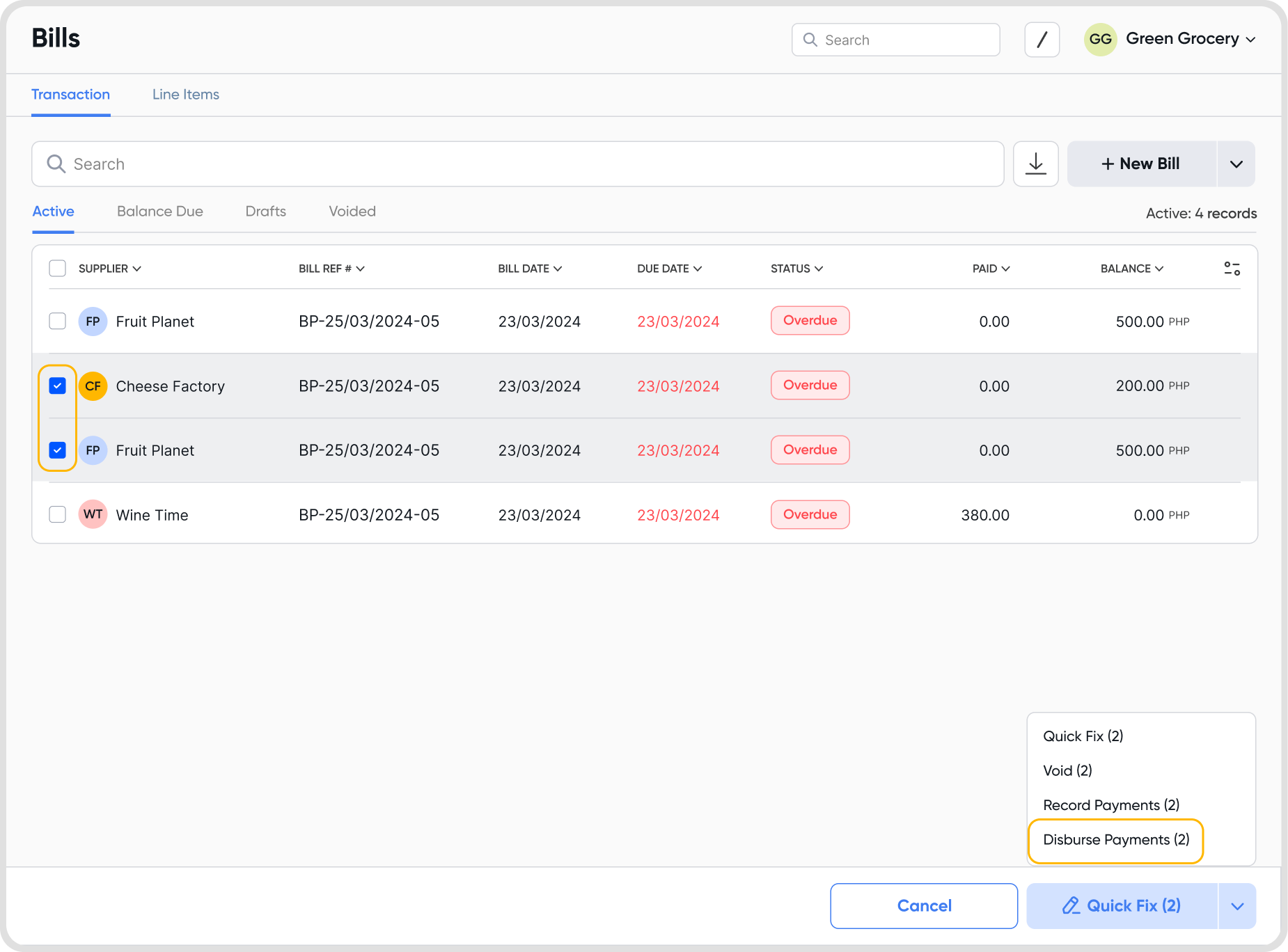This screenshot has height=952, width=1288.
Task: Sort by the Bill Ref # column
Action: click(x=331, y=269)
